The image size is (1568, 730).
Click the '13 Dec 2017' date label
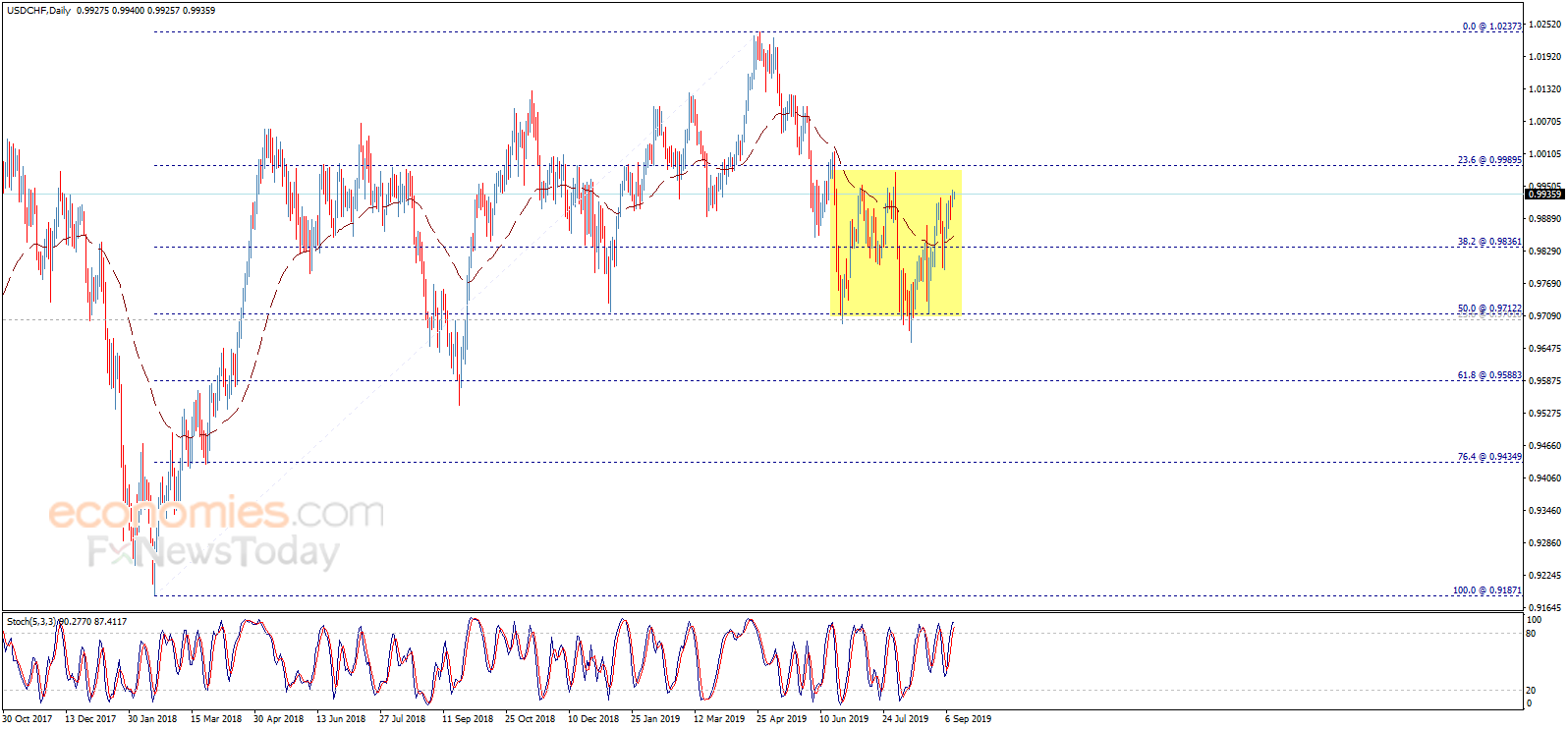90,719
